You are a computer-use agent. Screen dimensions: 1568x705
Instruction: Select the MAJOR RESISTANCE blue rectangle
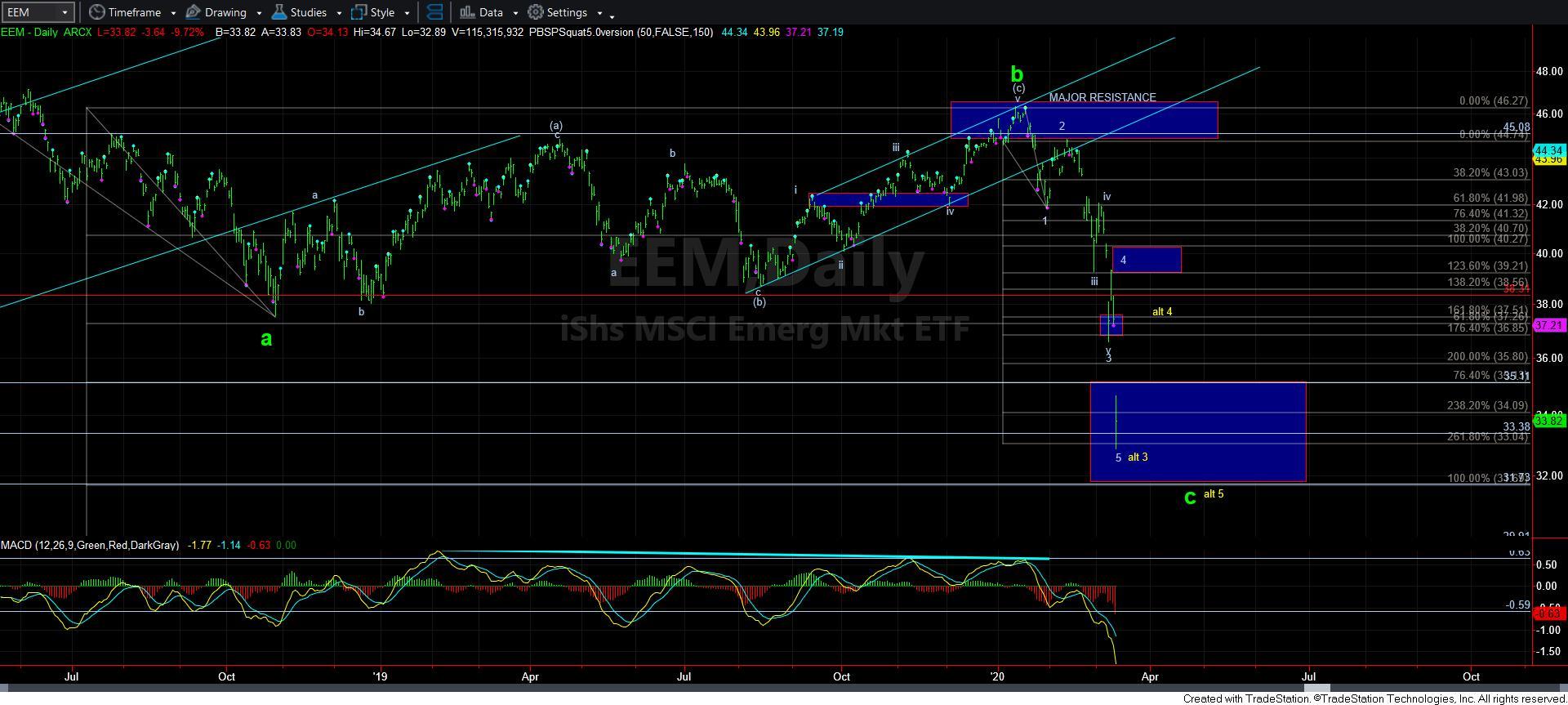pyautogui.click(x=1084, y=120)
